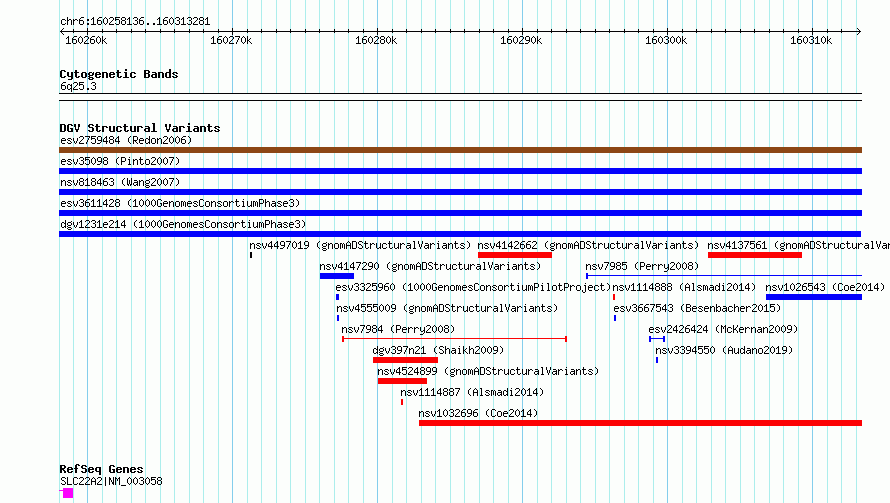
Task: Open the nsv4142662 gnomAD label
Action: (x=588, y=245)
